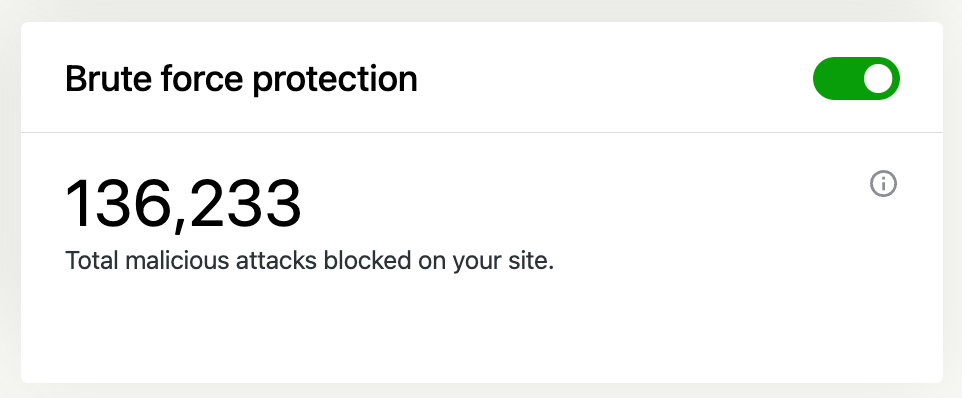Select the digits "136" in the counter
The height and width of the screenshot is (398, 962).
117,204
